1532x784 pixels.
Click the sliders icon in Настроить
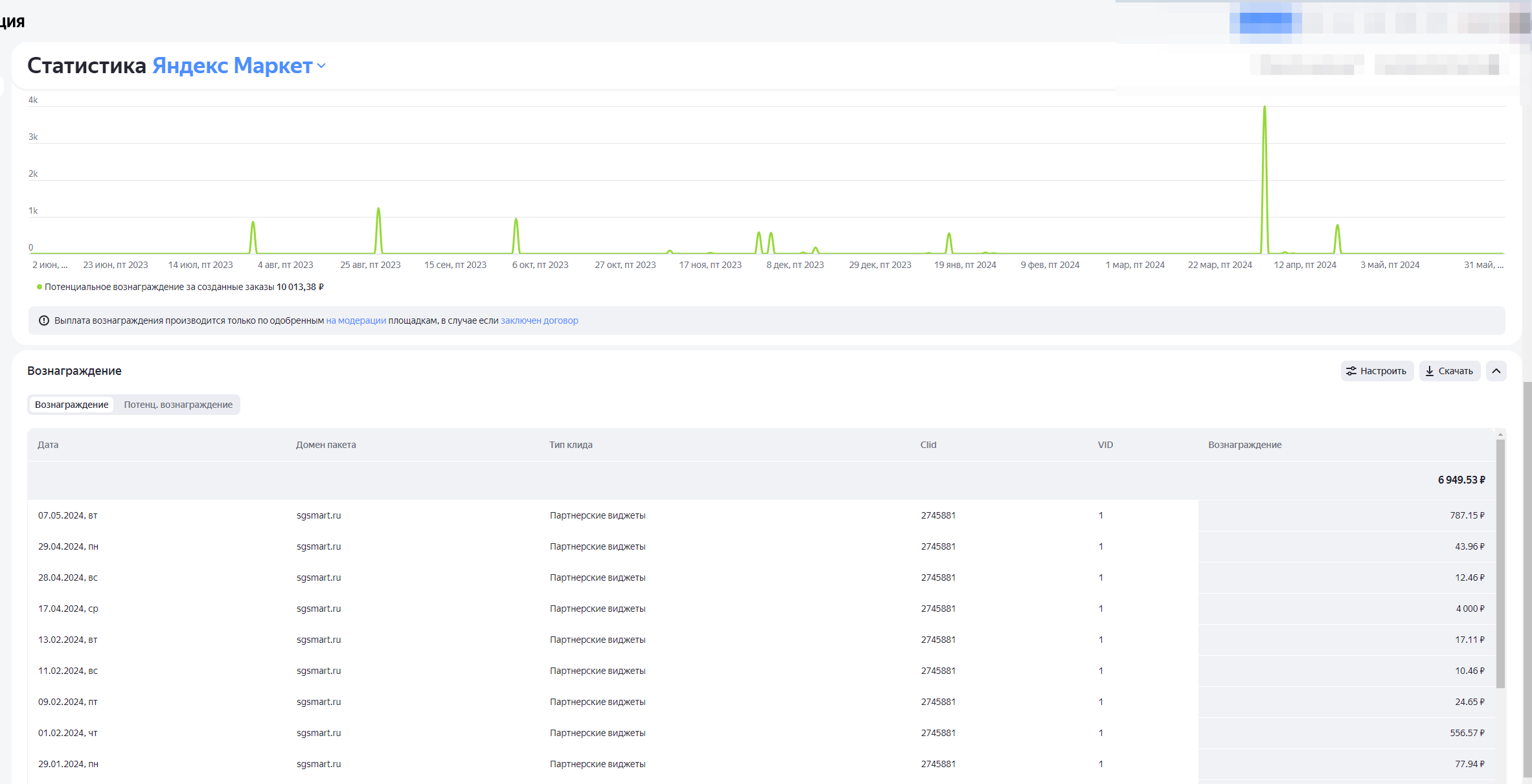[x=1351, y=371]
